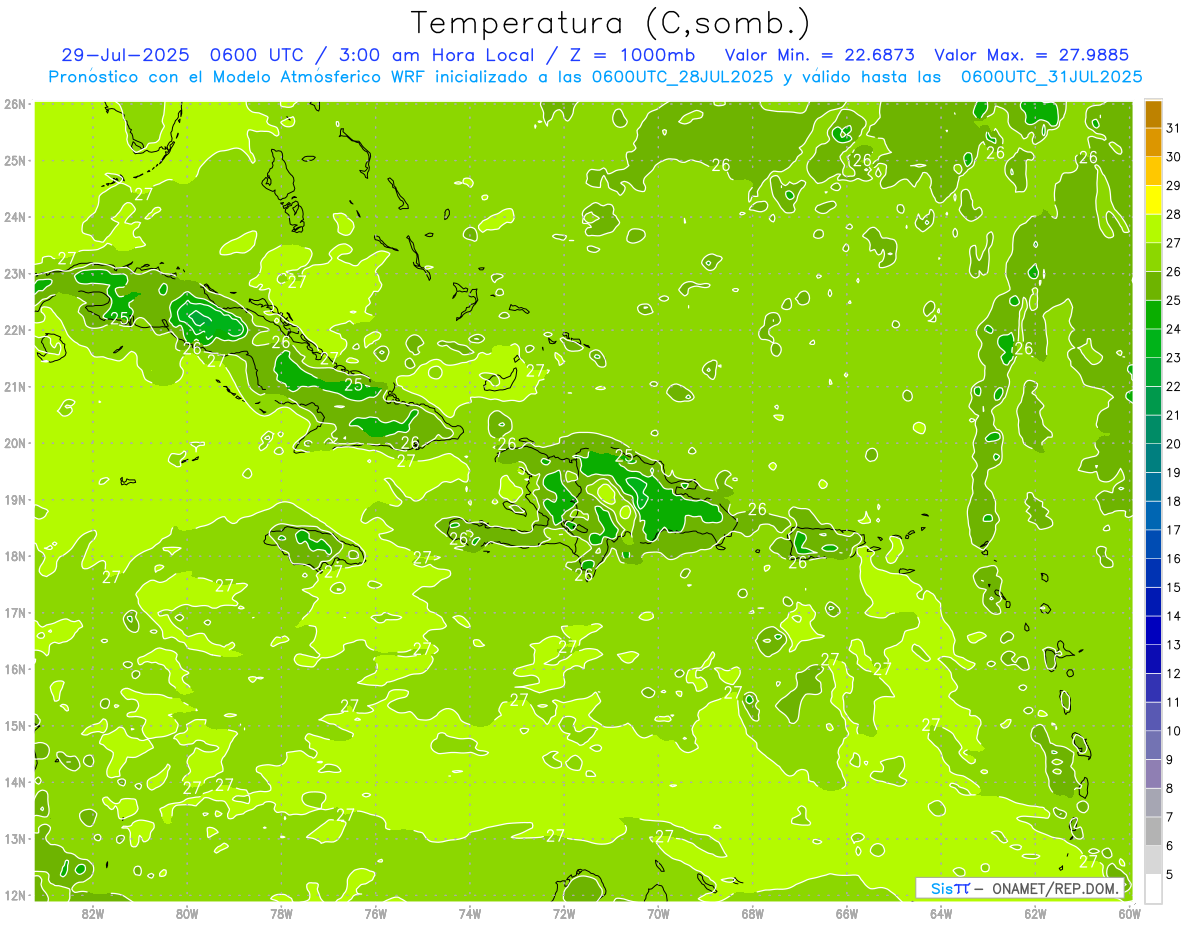Click the purple swatch between 9 and 10

1153,745
